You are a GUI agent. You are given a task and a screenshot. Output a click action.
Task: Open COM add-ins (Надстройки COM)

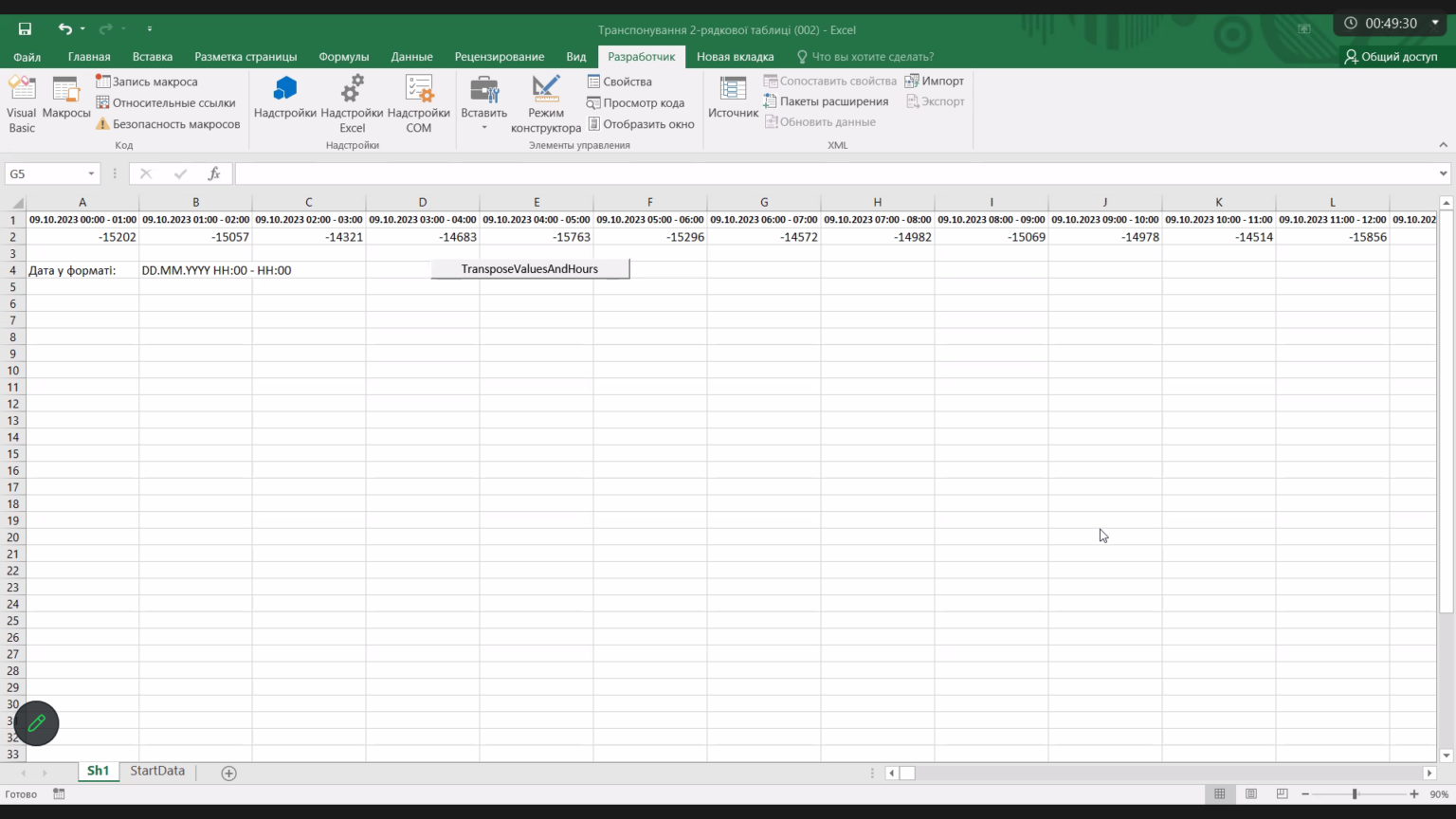(418, 104)
